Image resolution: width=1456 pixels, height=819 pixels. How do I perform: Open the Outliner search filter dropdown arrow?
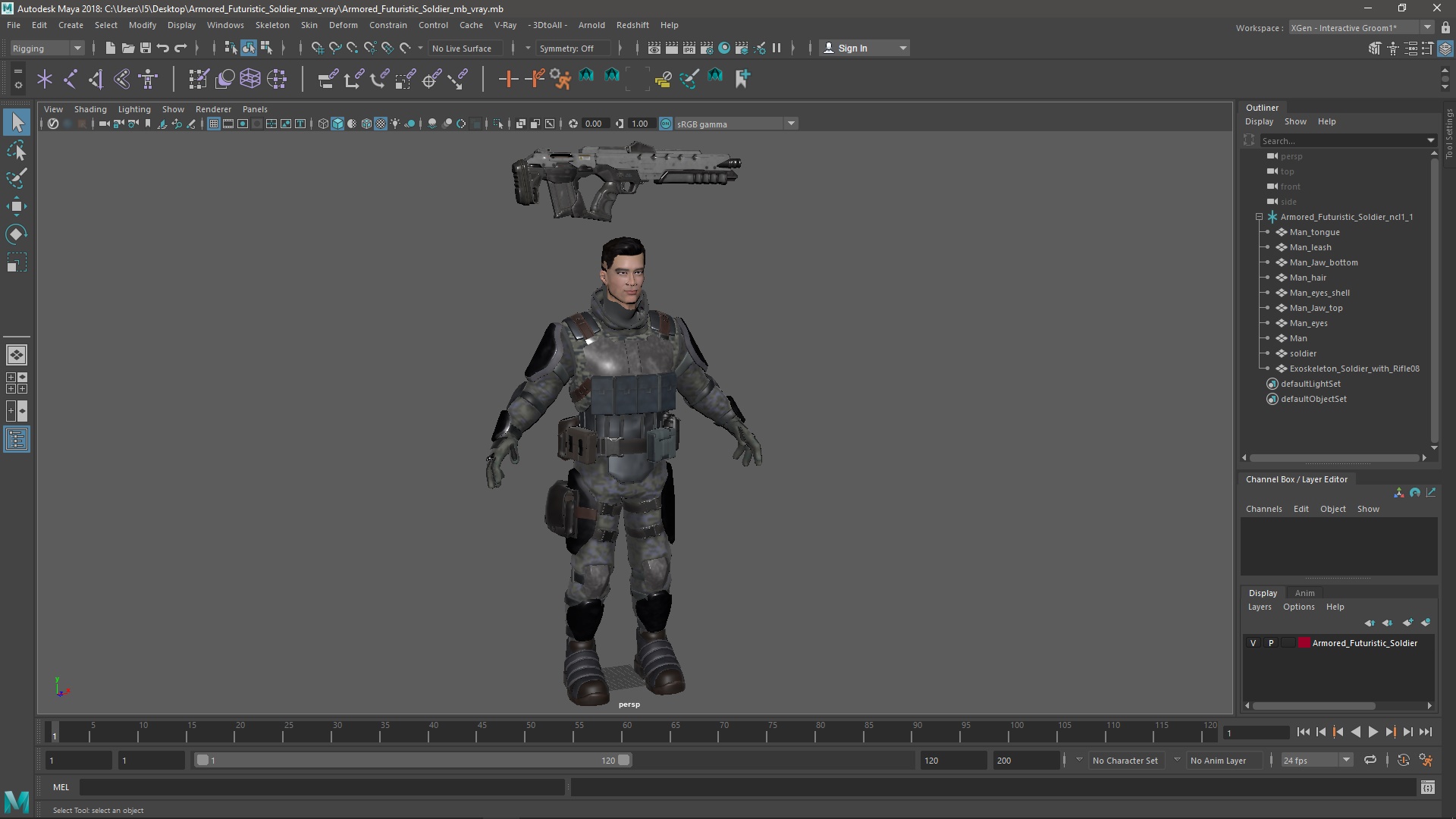pyautogui.click(x=1430, y=140)
